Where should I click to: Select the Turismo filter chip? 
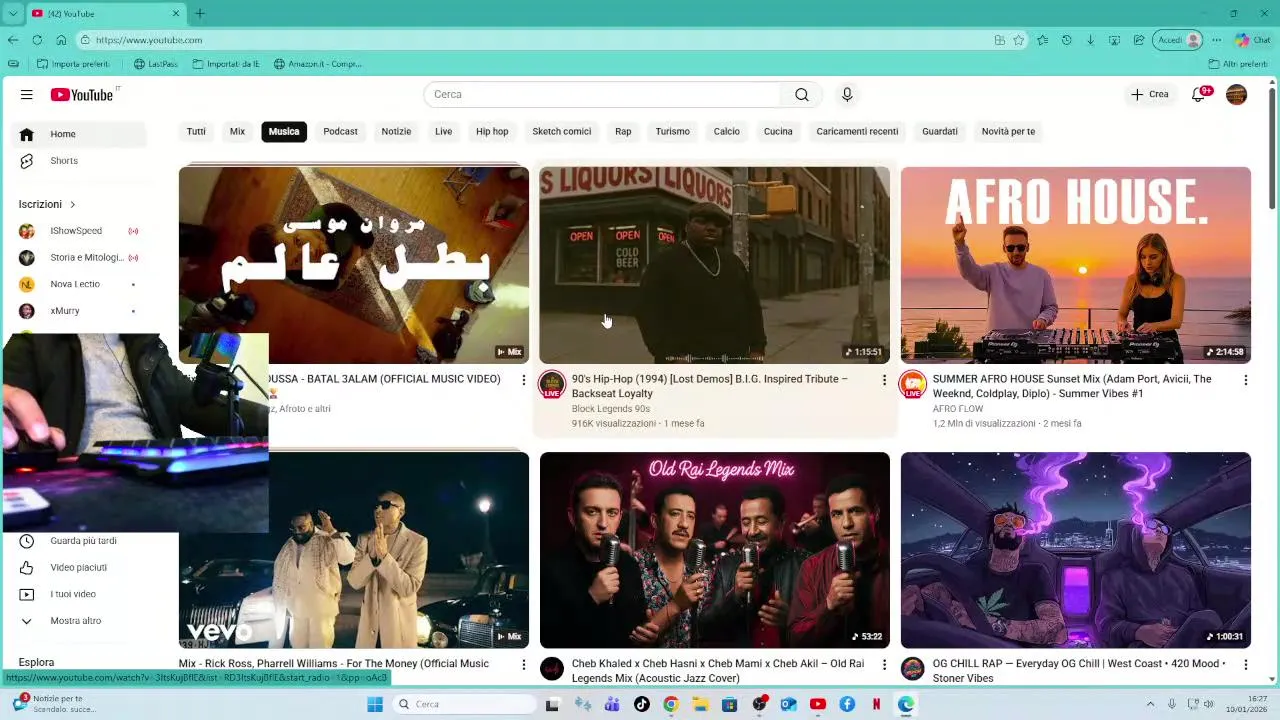pyautogui.click(x=672, y=132)
